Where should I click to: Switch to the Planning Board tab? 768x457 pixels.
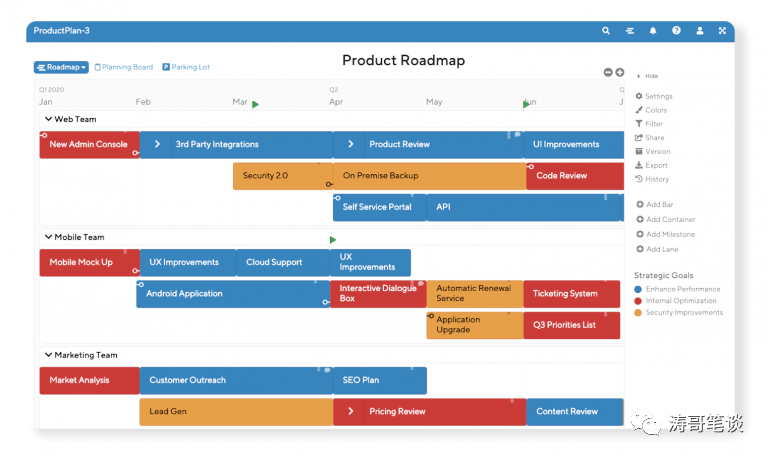tap(124, 67)
